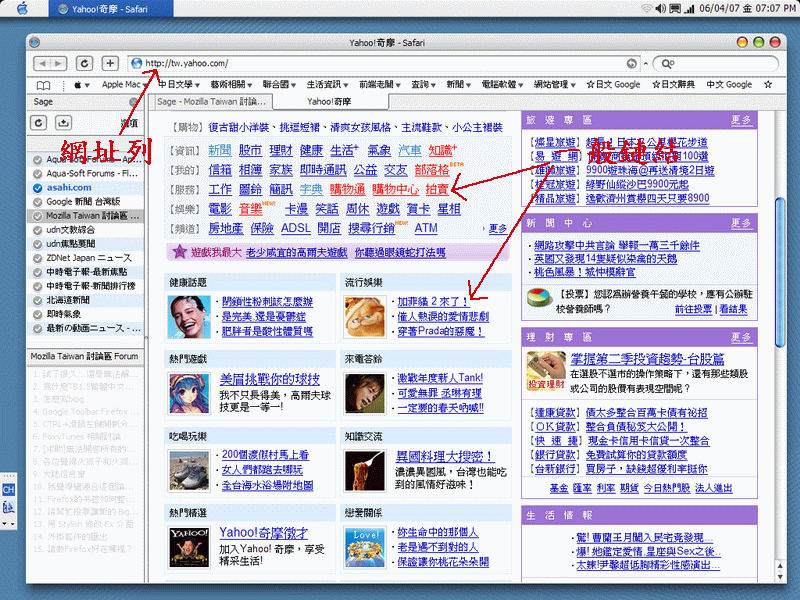Open the 拍賣 auction link

click(437, 189)
